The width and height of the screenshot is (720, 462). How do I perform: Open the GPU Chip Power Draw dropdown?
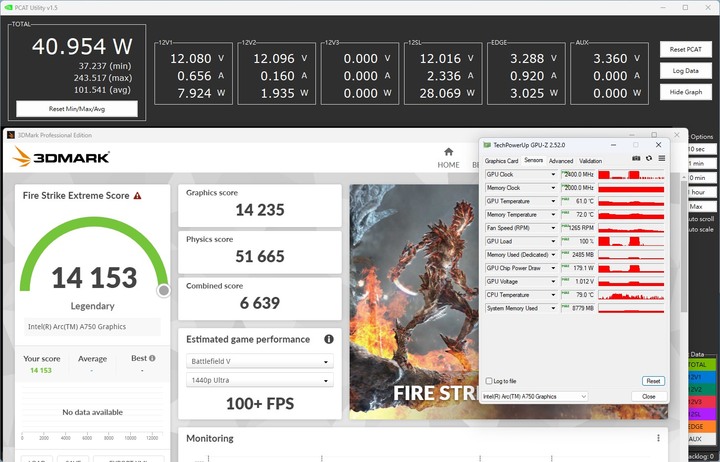(x=553, y=268)
